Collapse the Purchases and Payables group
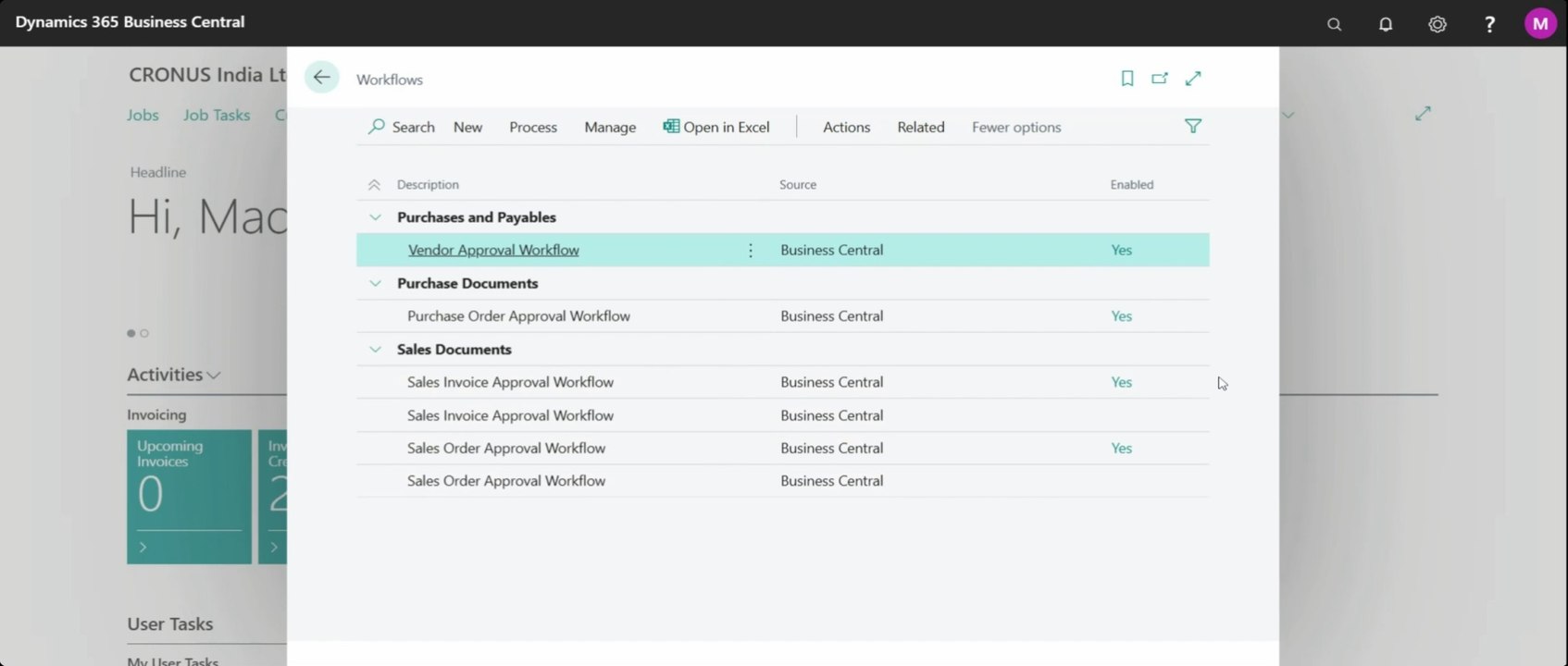This screenshot has width=1568, height=666. (375, 217)
